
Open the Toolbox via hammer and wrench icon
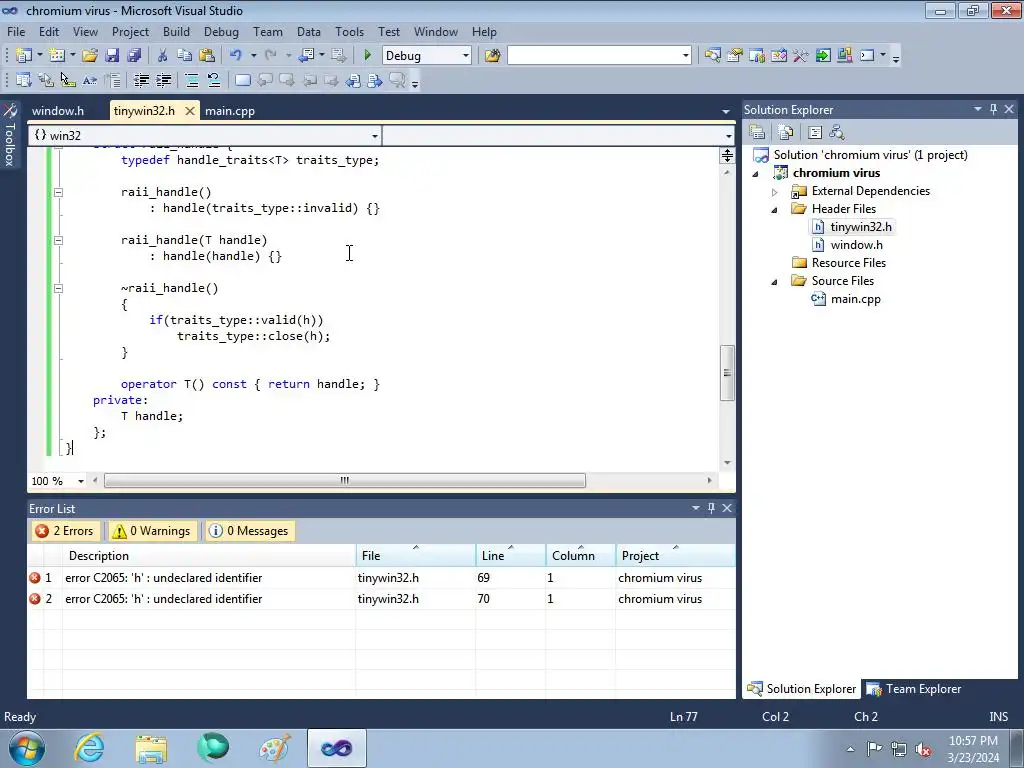pos(801,56)
